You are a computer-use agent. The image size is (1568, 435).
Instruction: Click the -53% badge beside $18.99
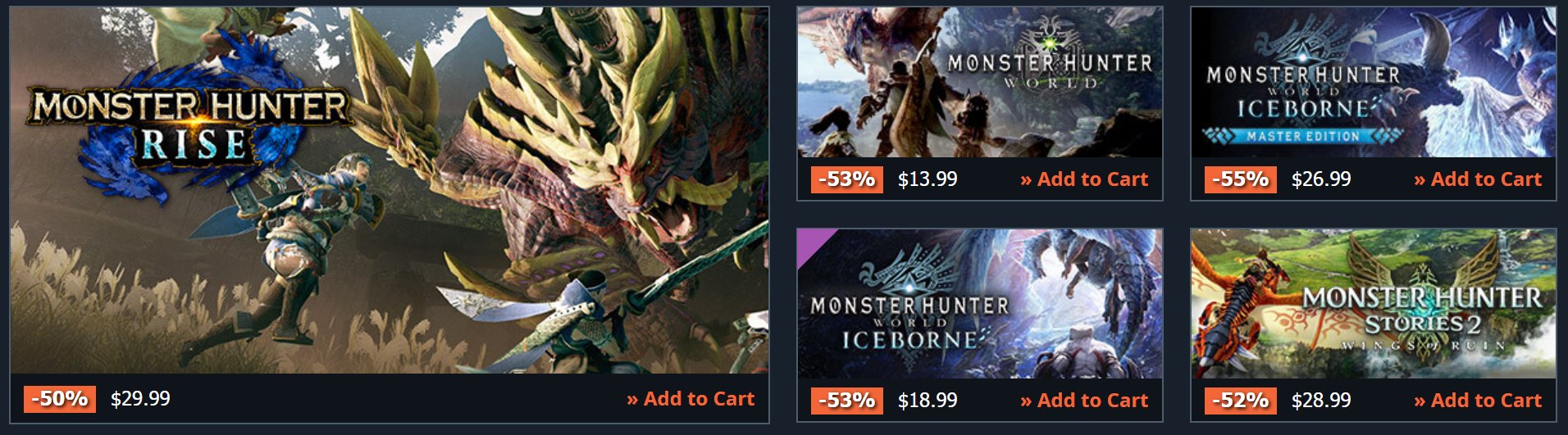click(847, 401)
